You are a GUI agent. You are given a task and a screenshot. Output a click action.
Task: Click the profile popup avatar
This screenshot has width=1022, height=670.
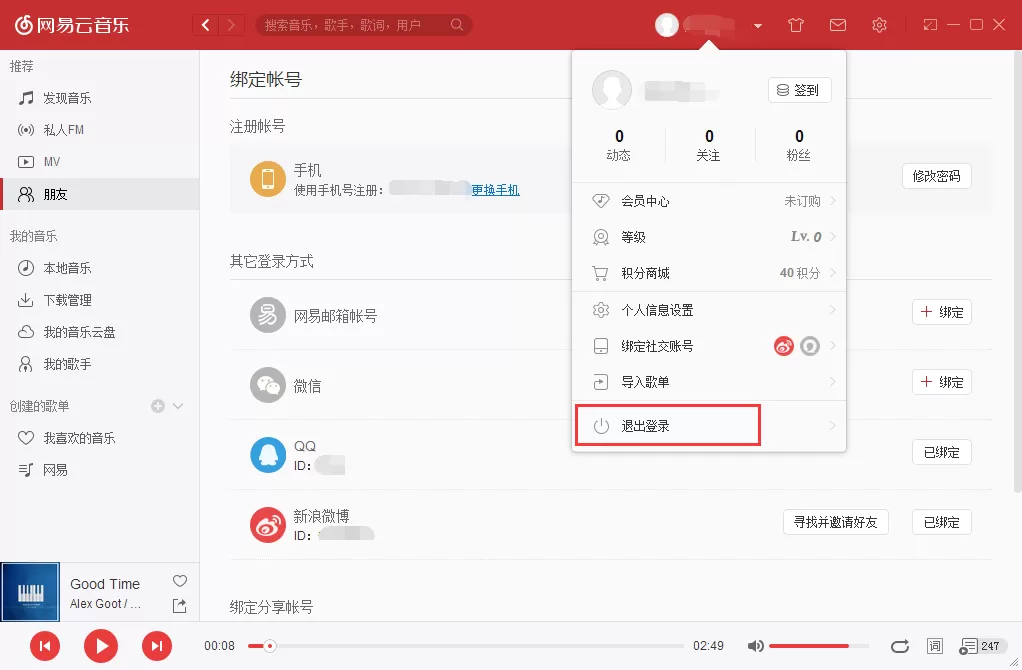[611, 89]
